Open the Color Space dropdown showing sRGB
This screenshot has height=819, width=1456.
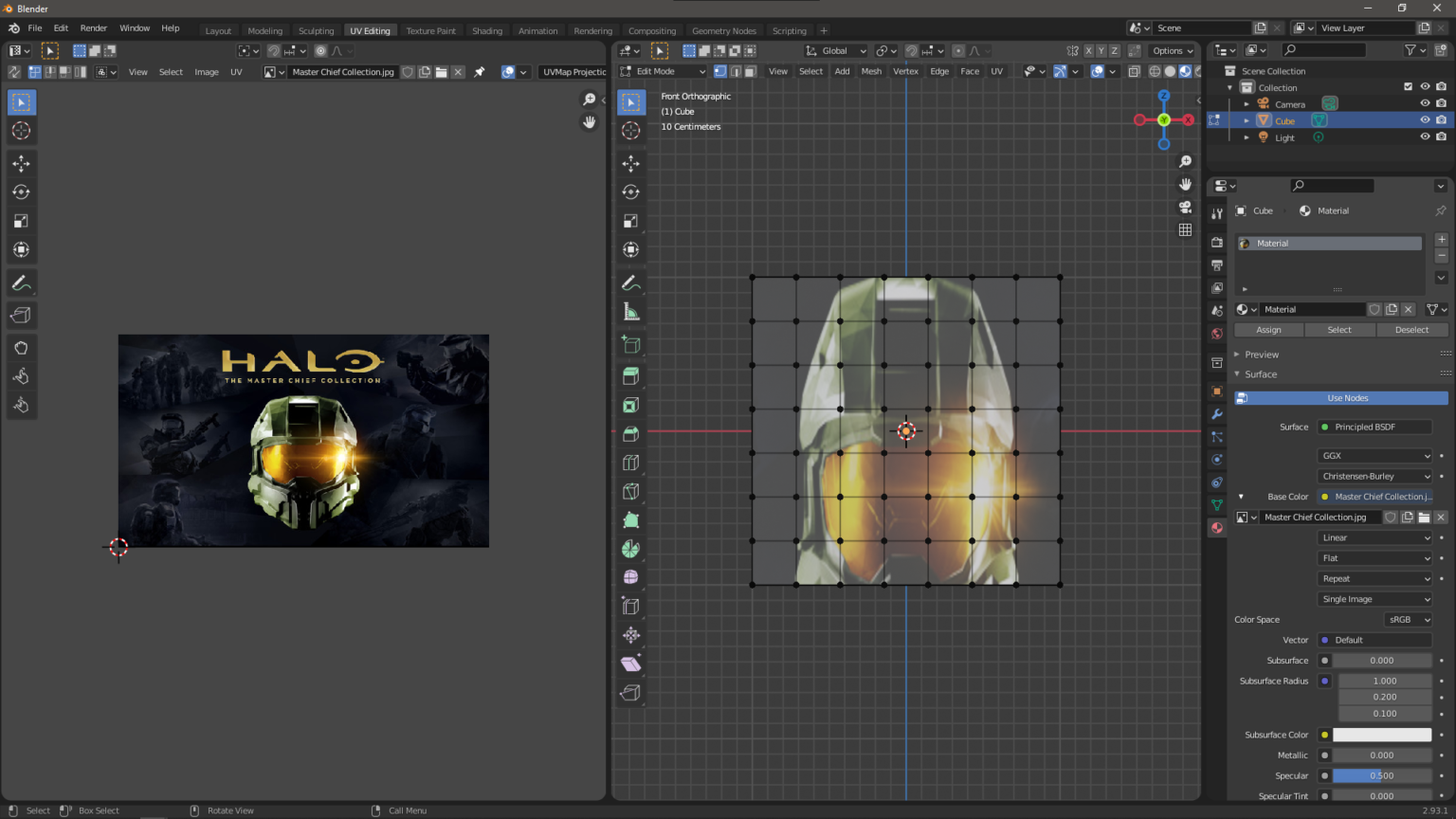point(1409,619)
